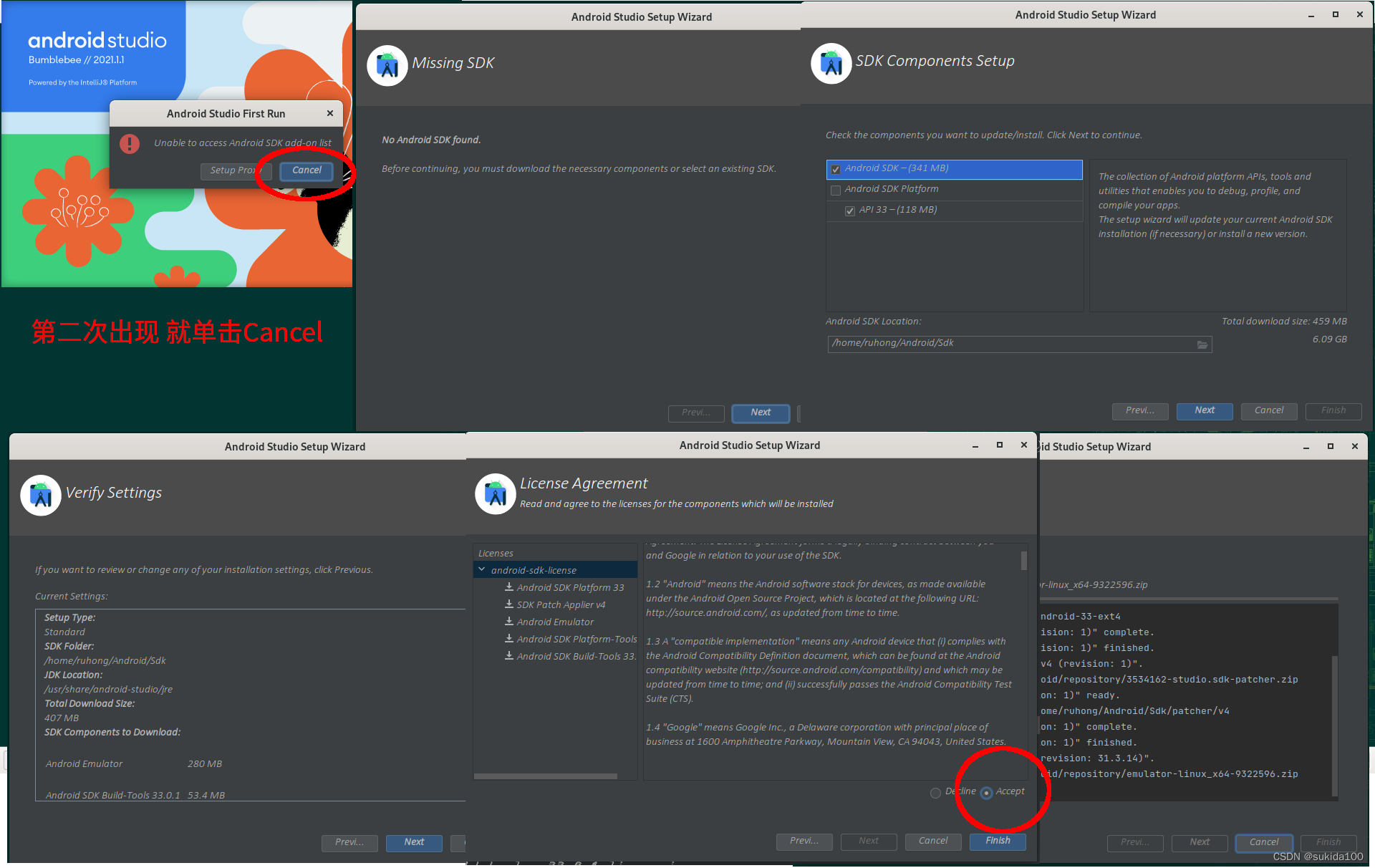
Task: Click Cancel in the SDK Components Setup wizard
Action: (1269, 410)
